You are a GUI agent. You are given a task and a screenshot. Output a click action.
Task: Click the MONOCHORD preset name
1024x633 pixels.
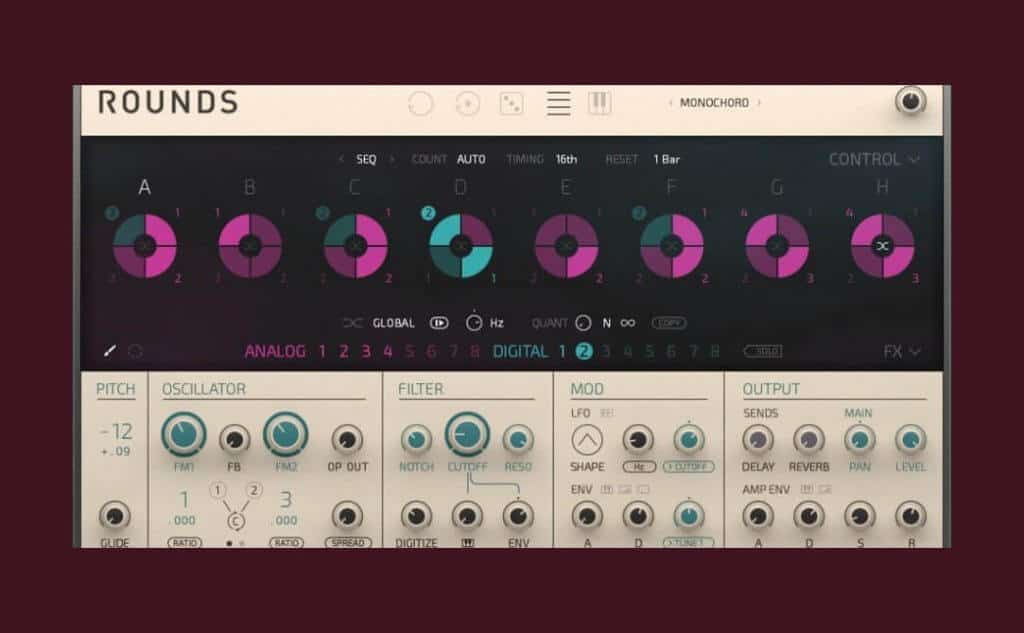click(x=714, y=103)
